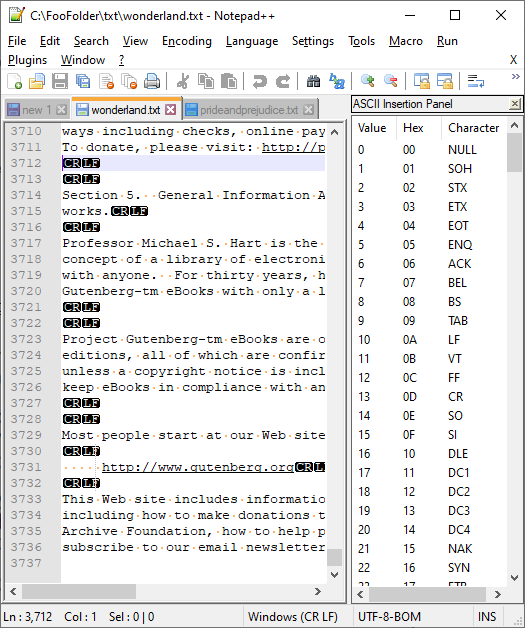Open the Language menu
525x628 pixels.
pos(252,41)
